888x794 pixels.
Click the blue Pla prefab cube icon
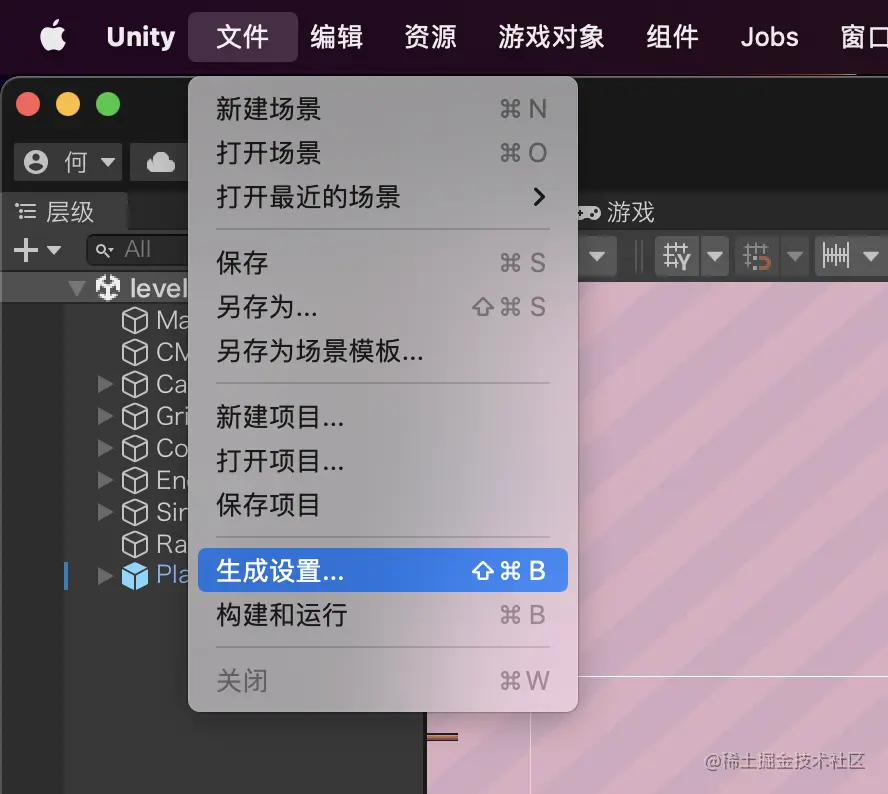(135, 575)
